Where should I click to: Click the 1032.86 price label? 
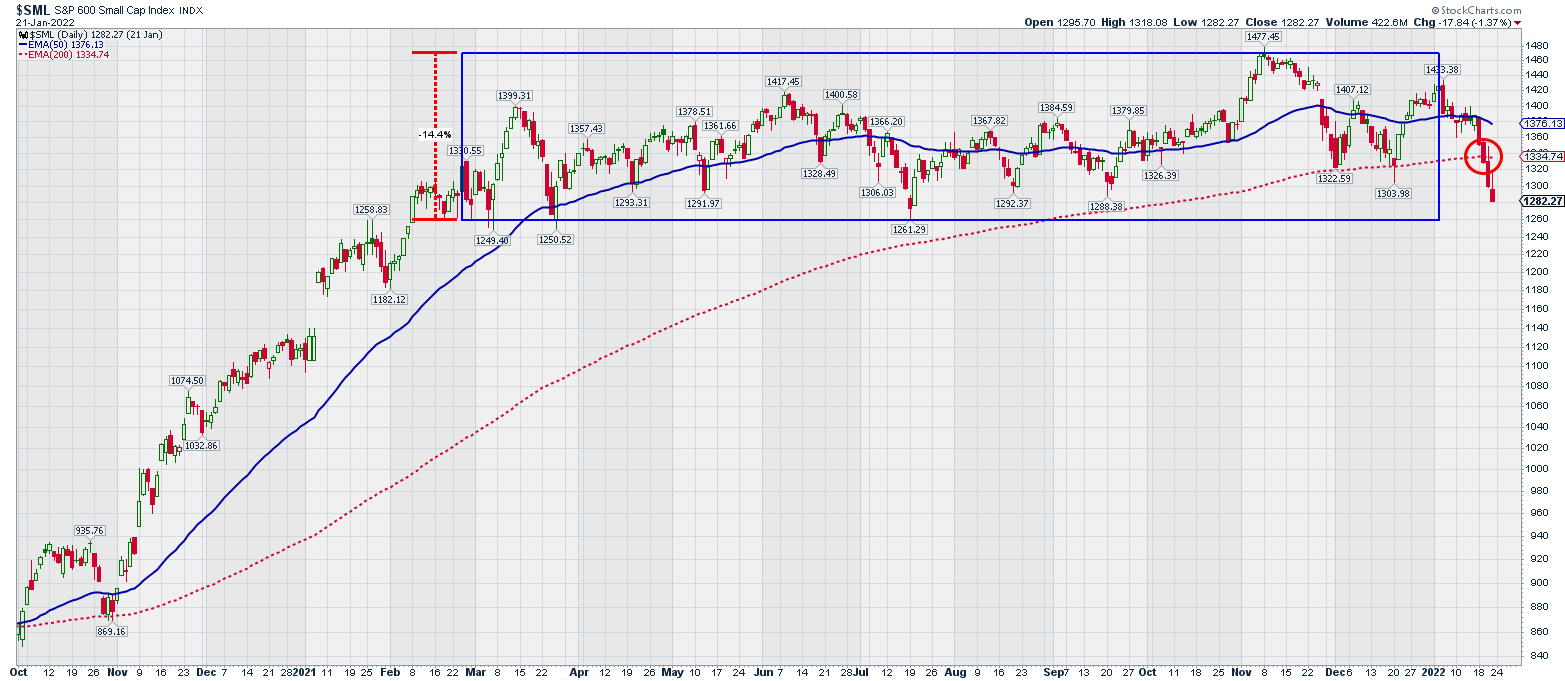pos(200,444)
